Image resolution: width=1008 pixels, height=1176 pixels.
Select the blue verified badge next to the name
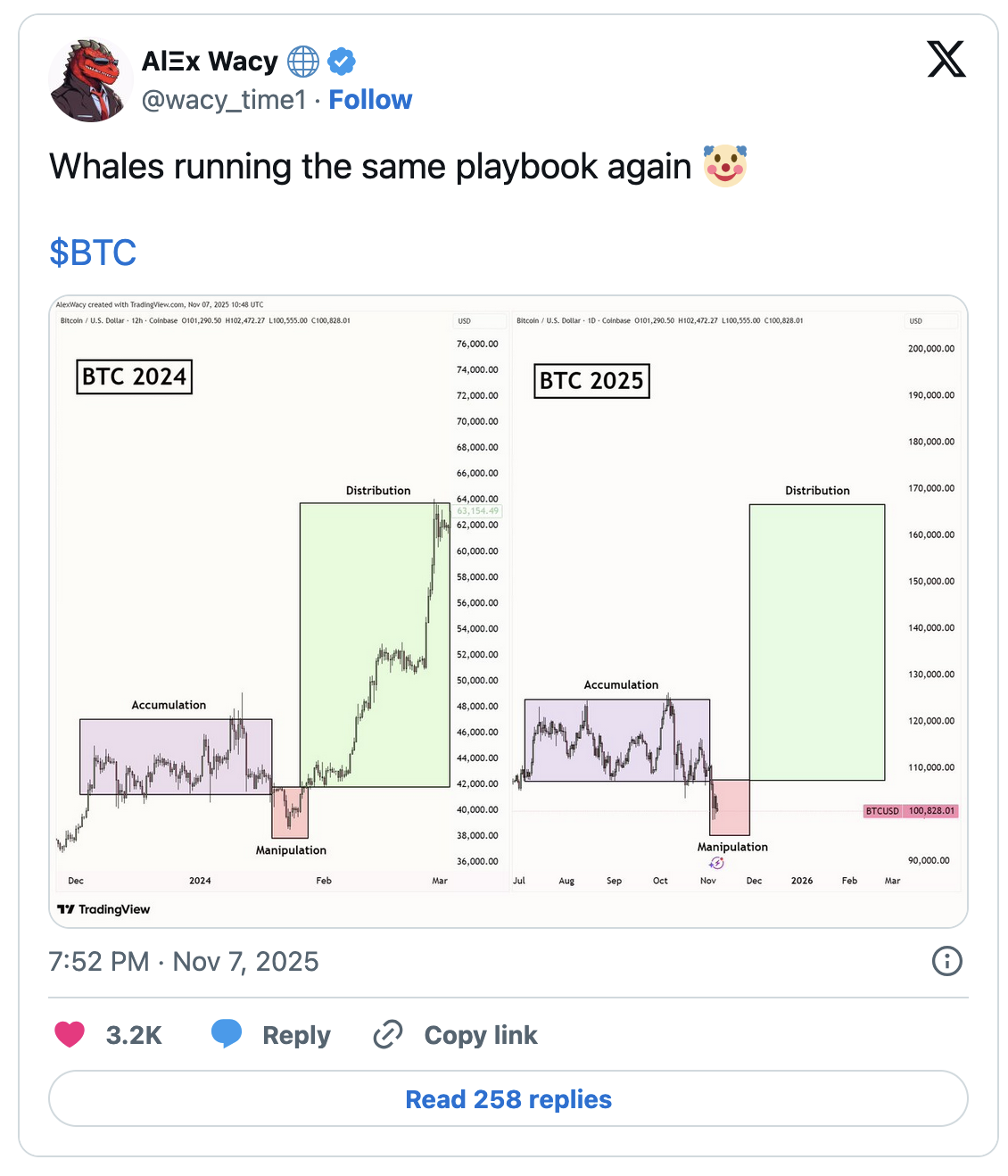(341, 61)
